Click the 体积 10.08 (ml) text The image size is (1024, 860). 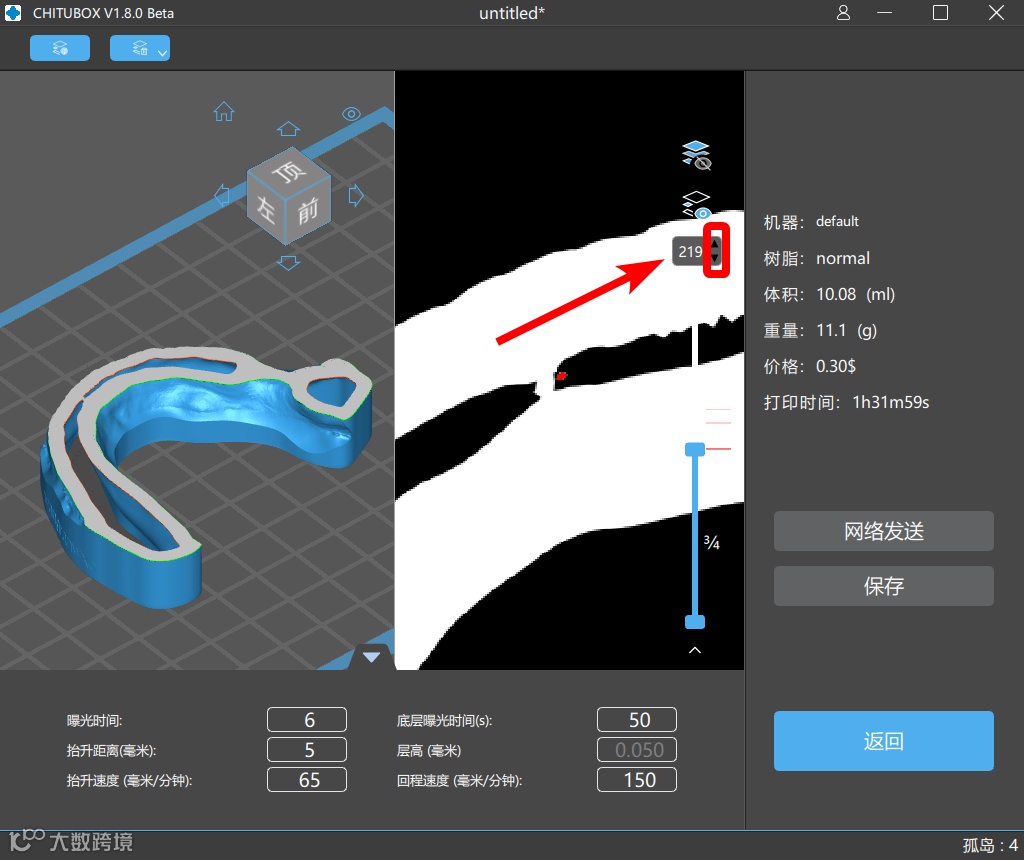[x=829, y=295]
